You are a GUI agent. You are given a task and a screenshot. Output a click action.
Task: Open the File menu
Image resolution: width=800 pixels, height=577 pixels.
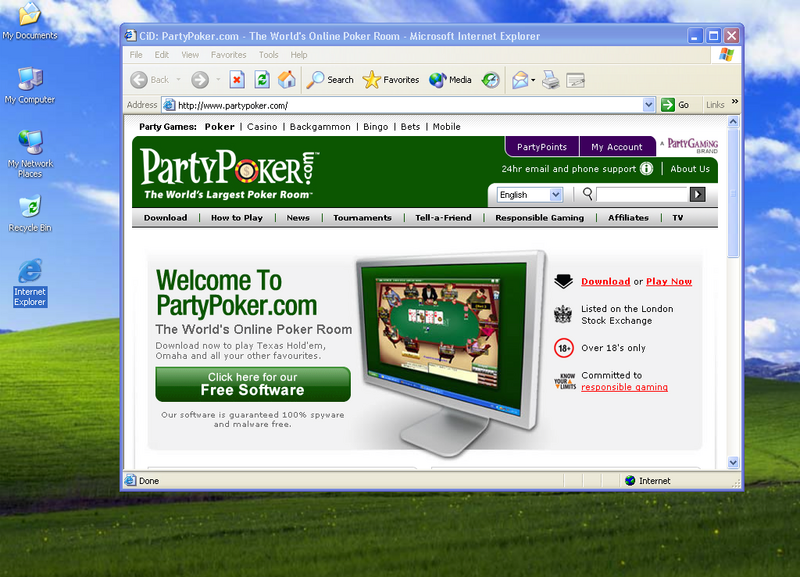click(x=136, y=55)
